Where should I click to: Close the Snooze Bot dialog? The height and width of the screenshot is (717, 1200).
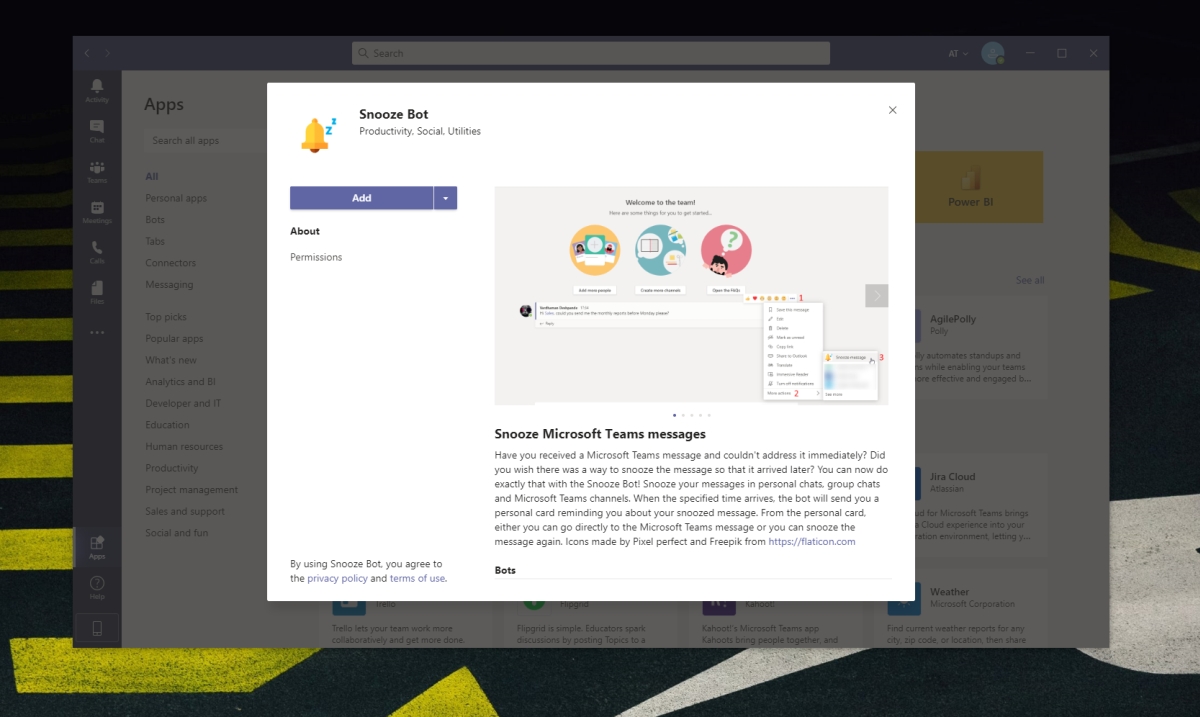pyautogui.click(x=893, y=110)
